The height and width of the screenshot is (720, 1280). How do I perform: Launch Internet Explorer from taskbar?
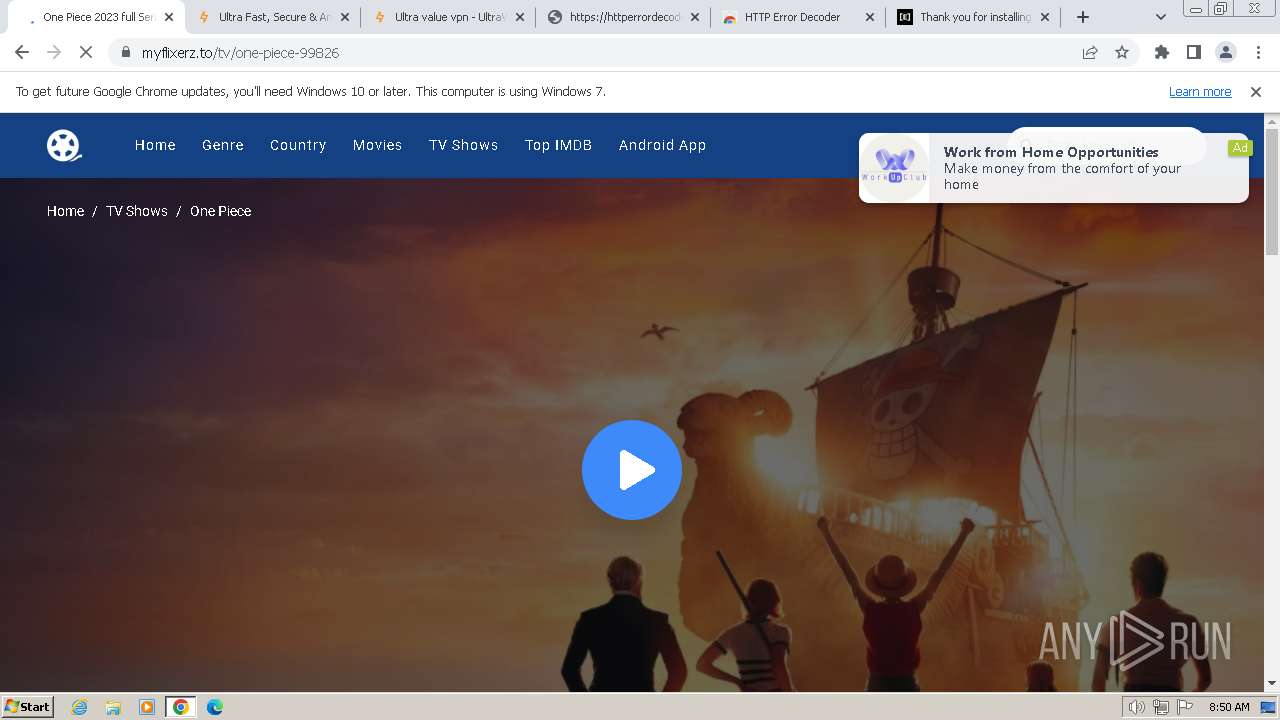click(80, 707)
